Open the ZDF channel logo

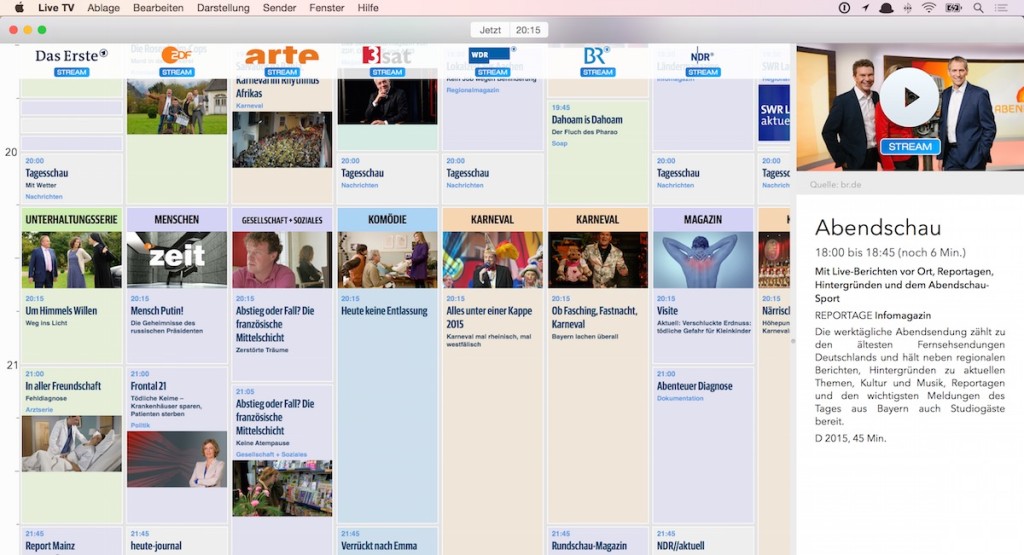(176, 55)
